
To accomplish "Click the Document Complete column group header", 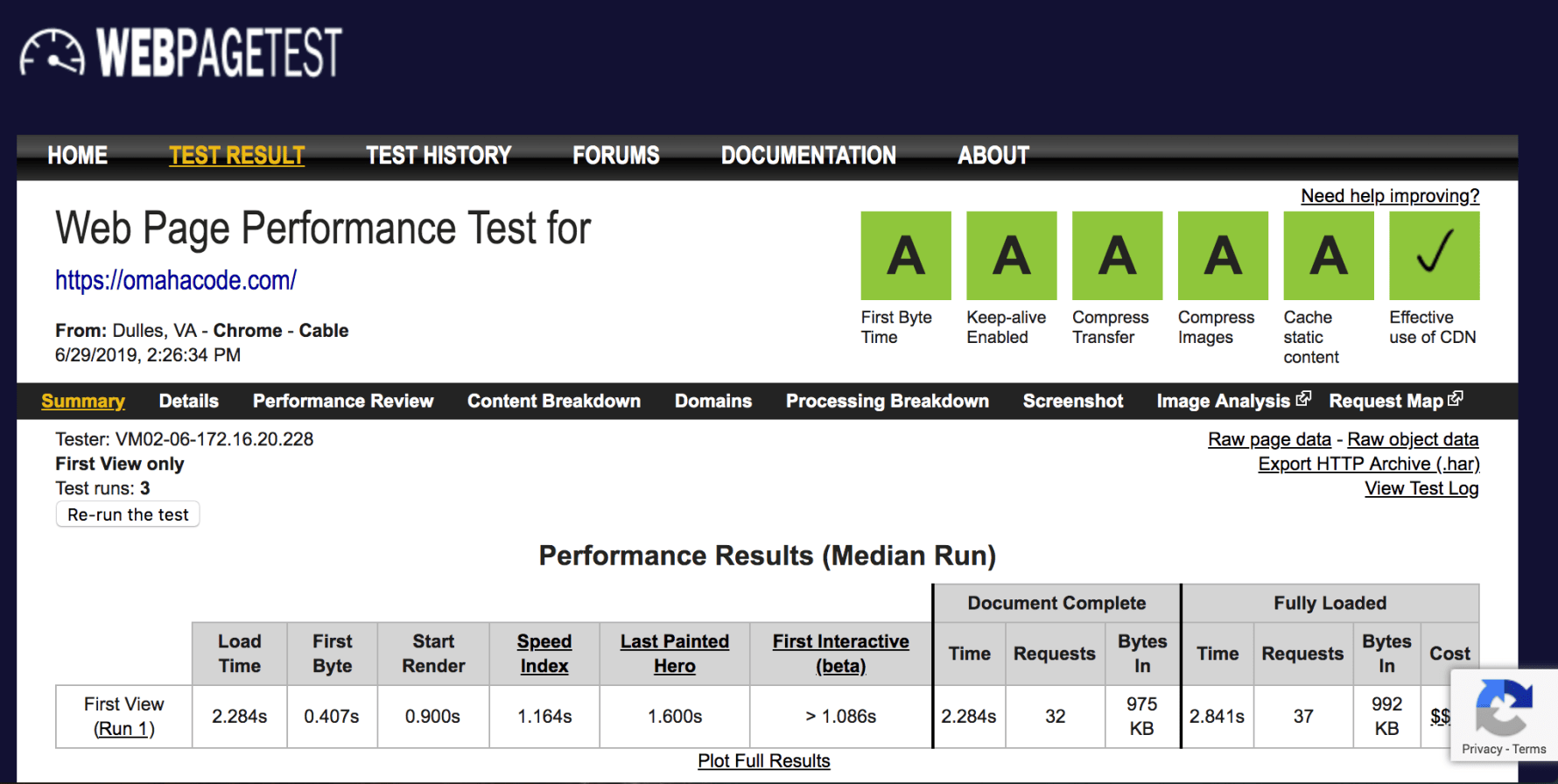I will click(1056, 603).
